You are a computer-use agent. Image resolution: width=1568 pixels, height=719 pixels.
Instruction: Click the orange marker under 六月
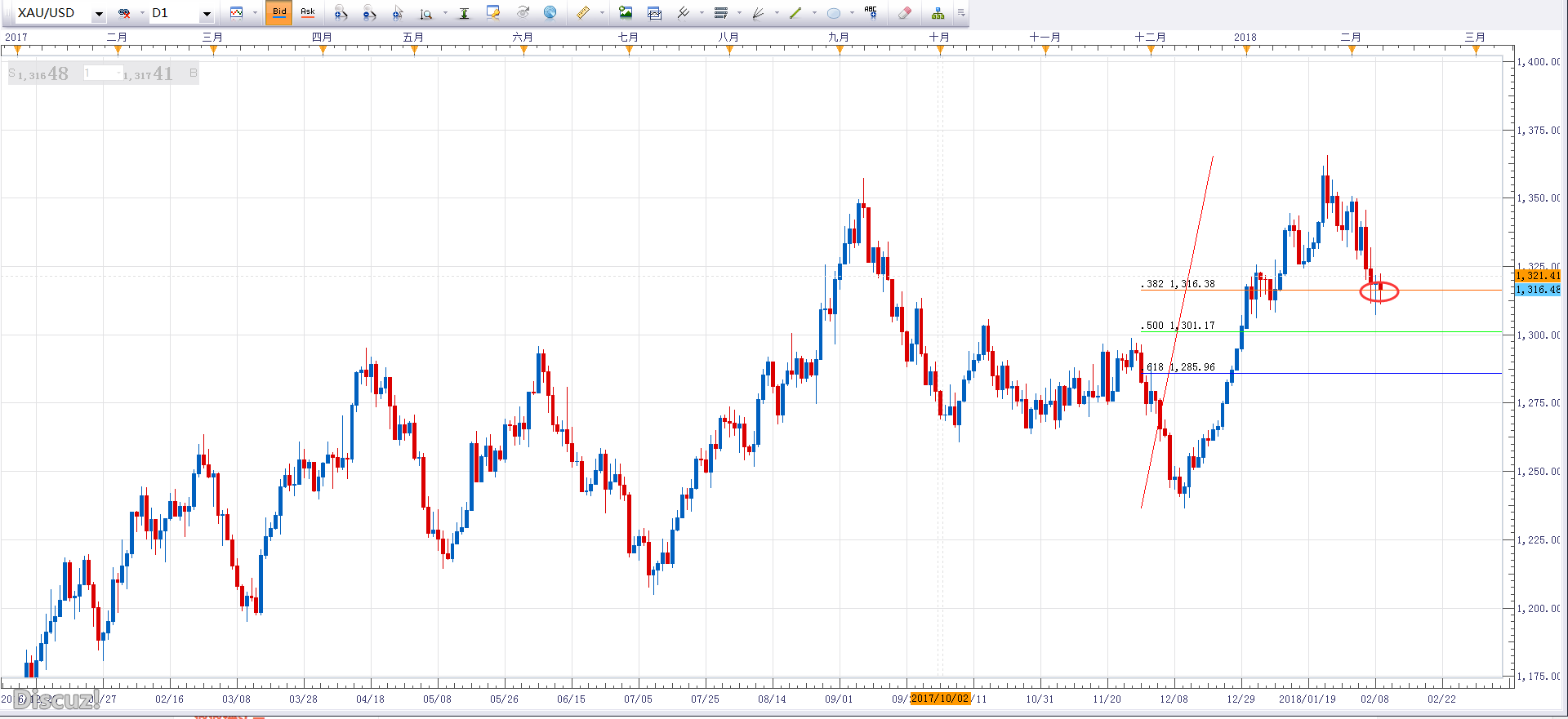tap(523, 50)
